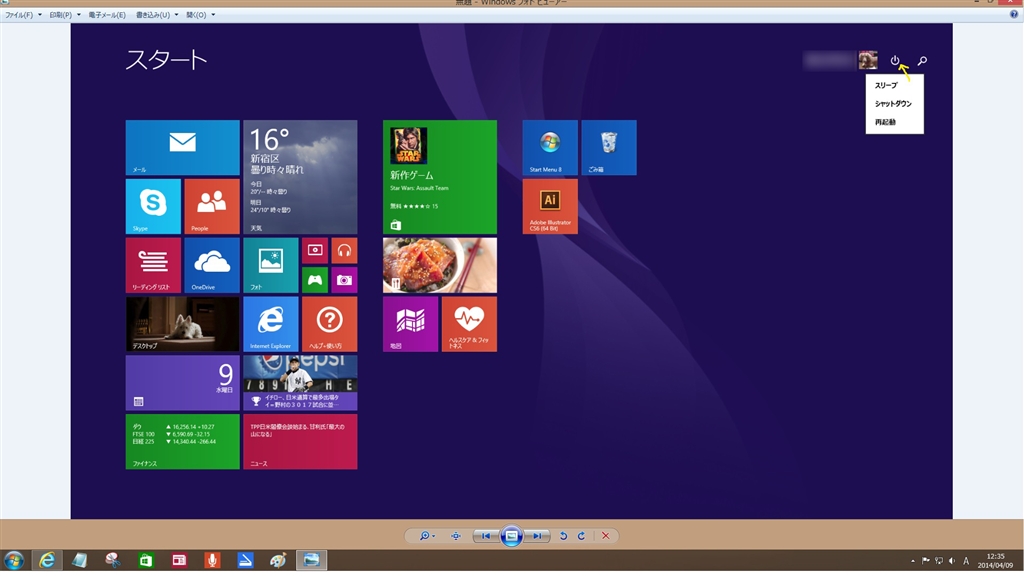Open the フォト photos tile
The width and height of the screenshot is (1024, 576).
click(x=270, y=265)
